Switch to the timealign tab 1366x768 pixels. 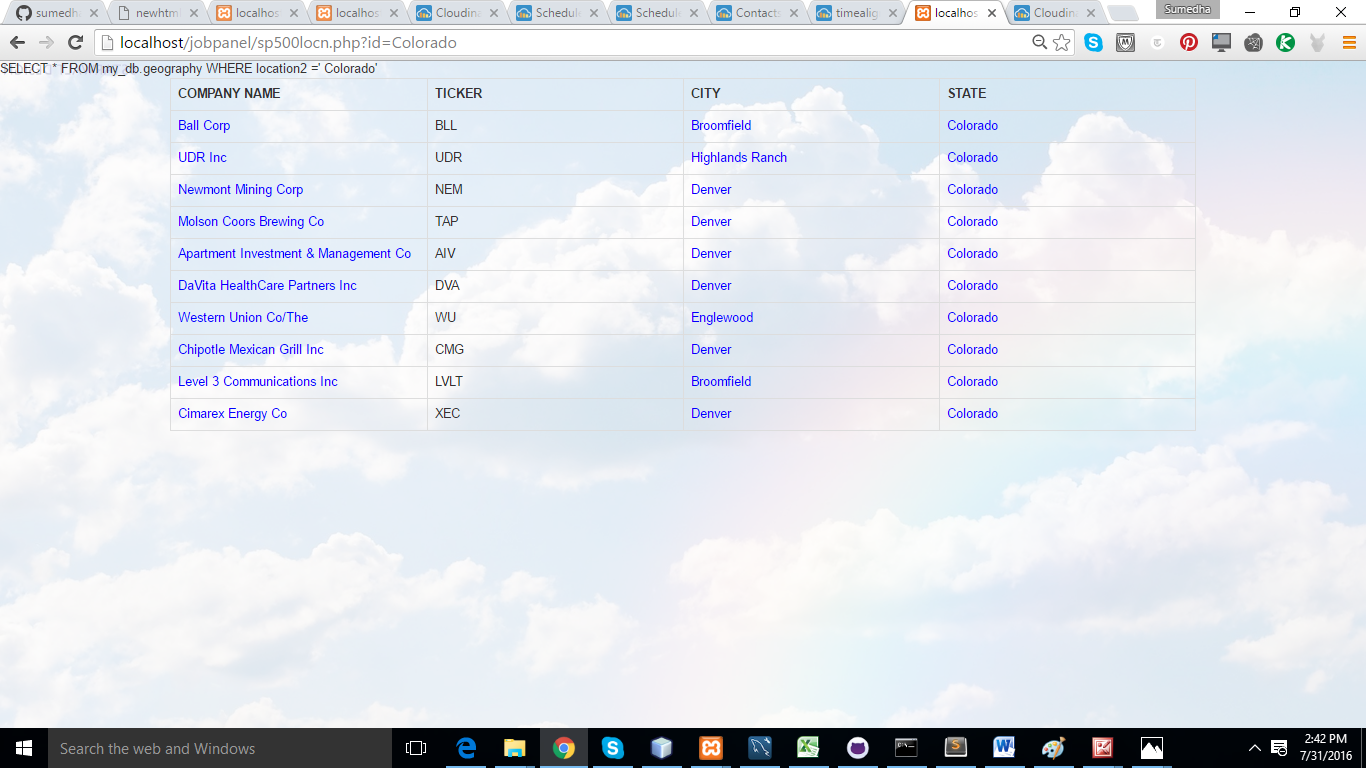[855, 14]
